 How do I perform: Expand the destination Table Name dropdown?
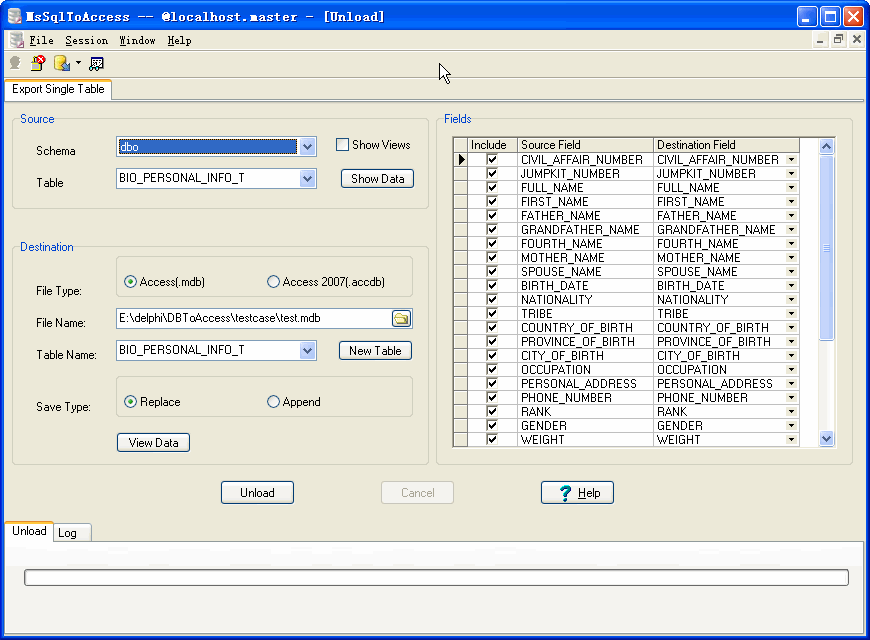[x=307, y=351]
